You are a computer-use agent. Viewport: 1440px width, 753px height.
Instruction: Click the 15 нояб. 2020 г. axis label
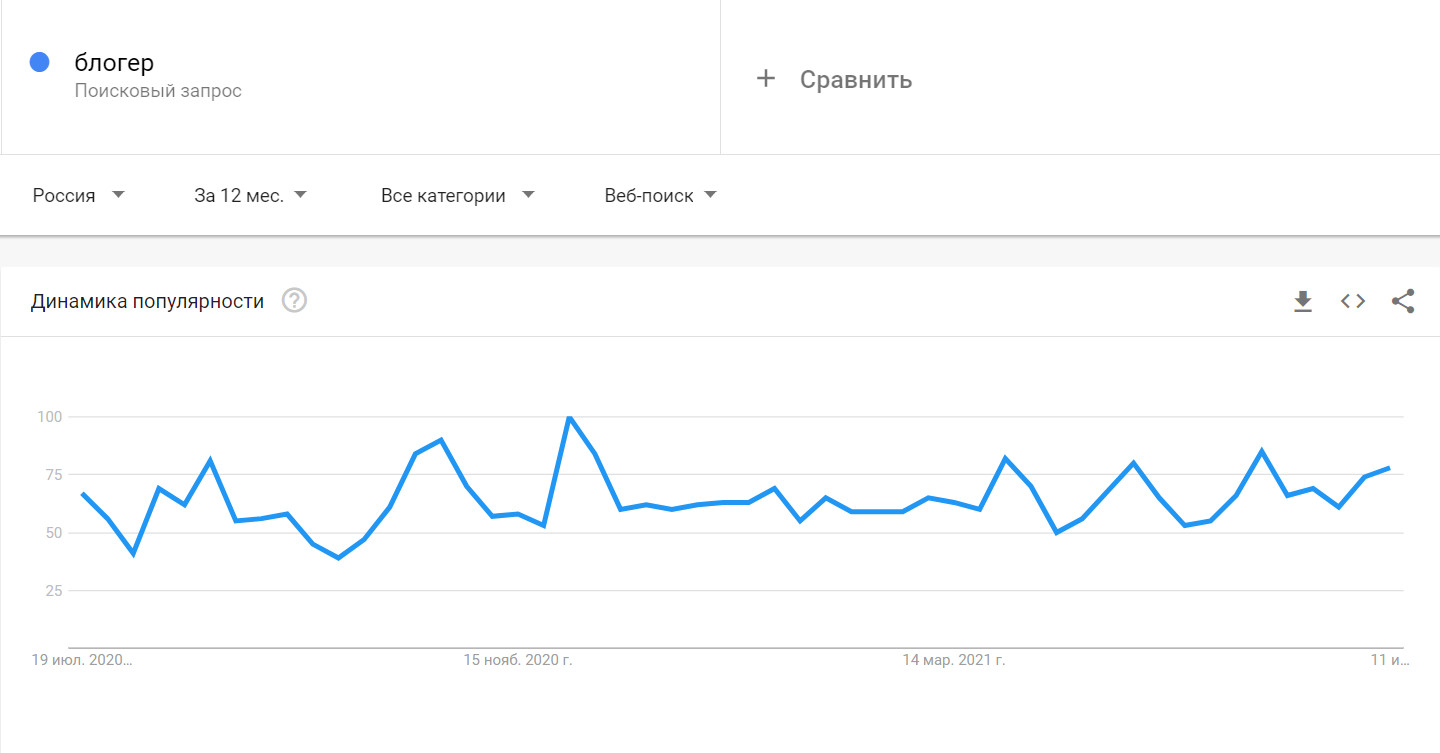click(x=517, y=660)
